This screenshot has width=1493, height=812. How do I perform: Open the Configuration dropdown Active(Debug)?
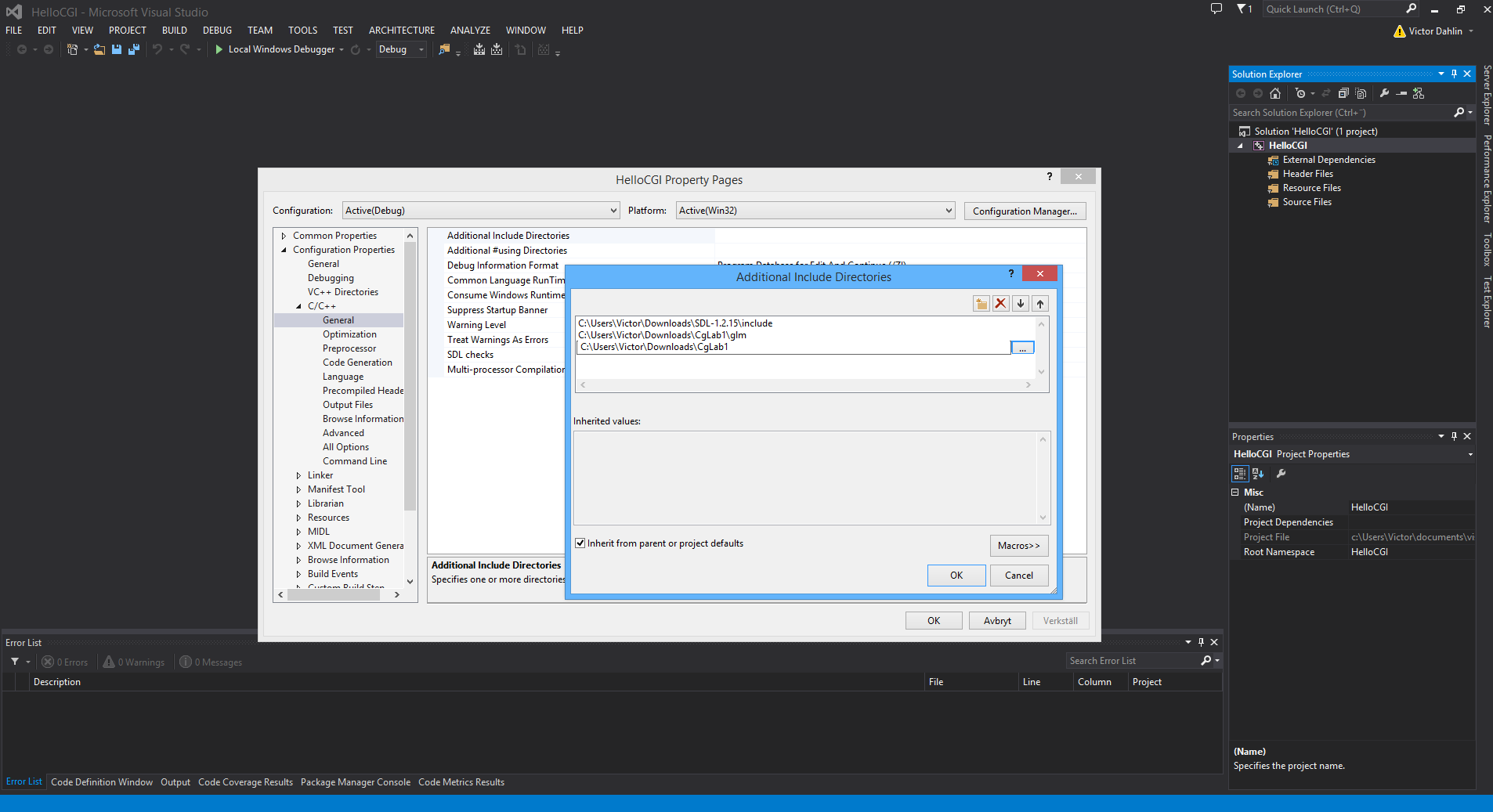[x=481, y=211]
